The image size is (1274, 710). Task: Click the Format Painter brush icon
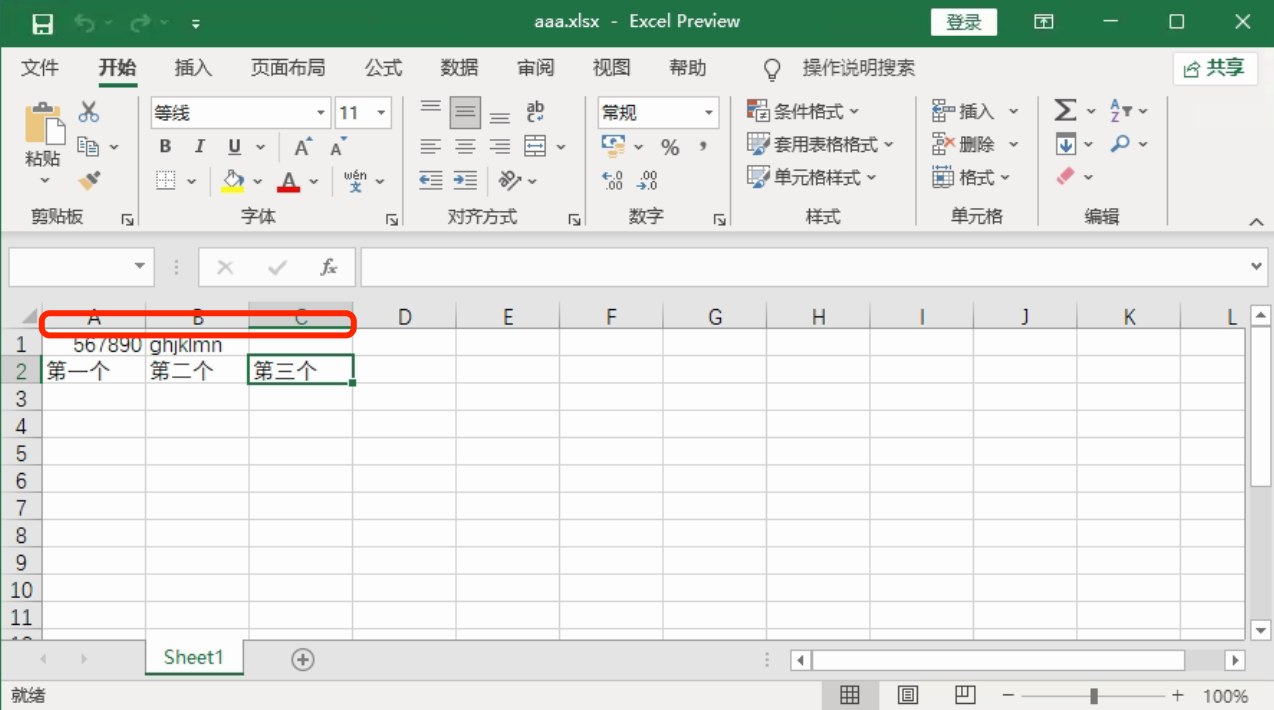[89, 181]
